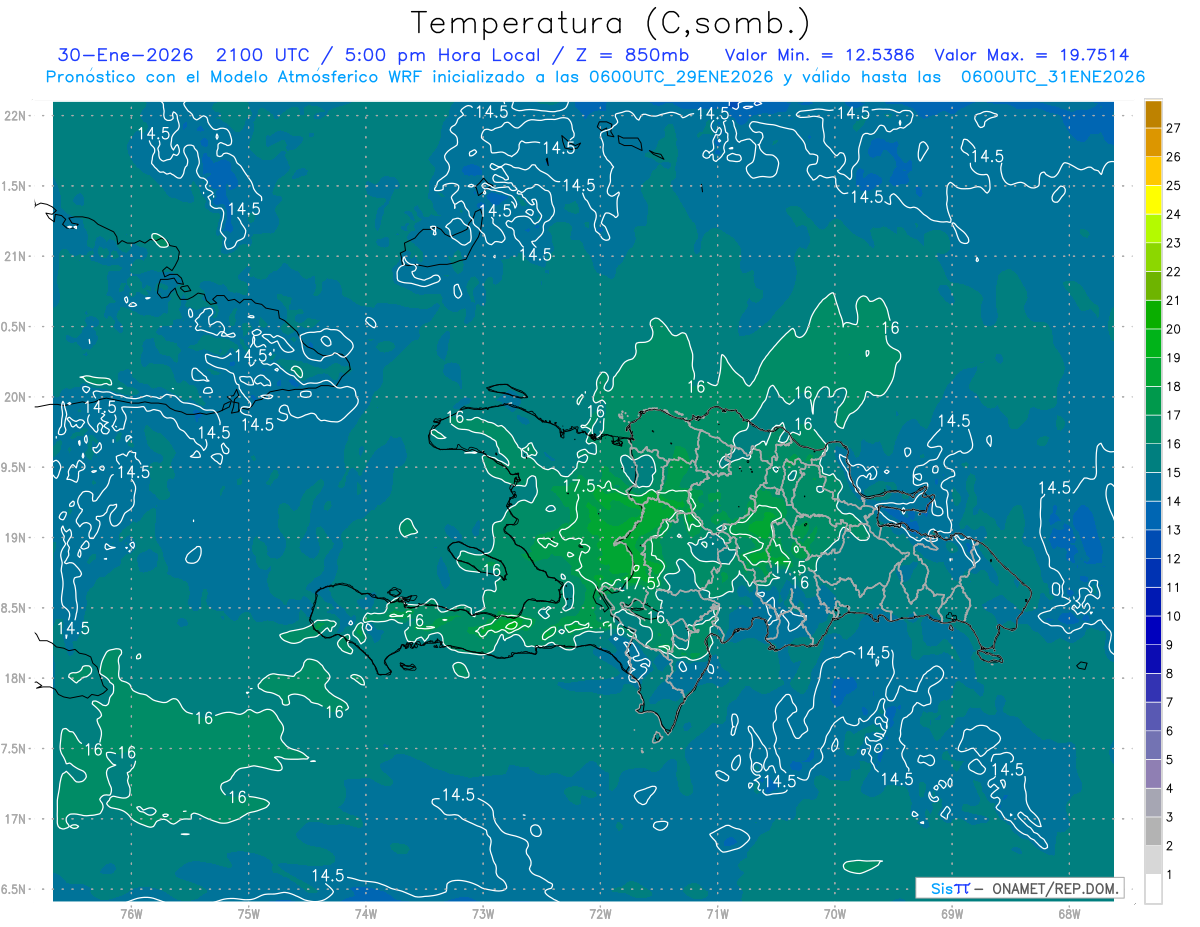Click the '18N' latitude axis label

pyautogui.click(x=17, y=678)
